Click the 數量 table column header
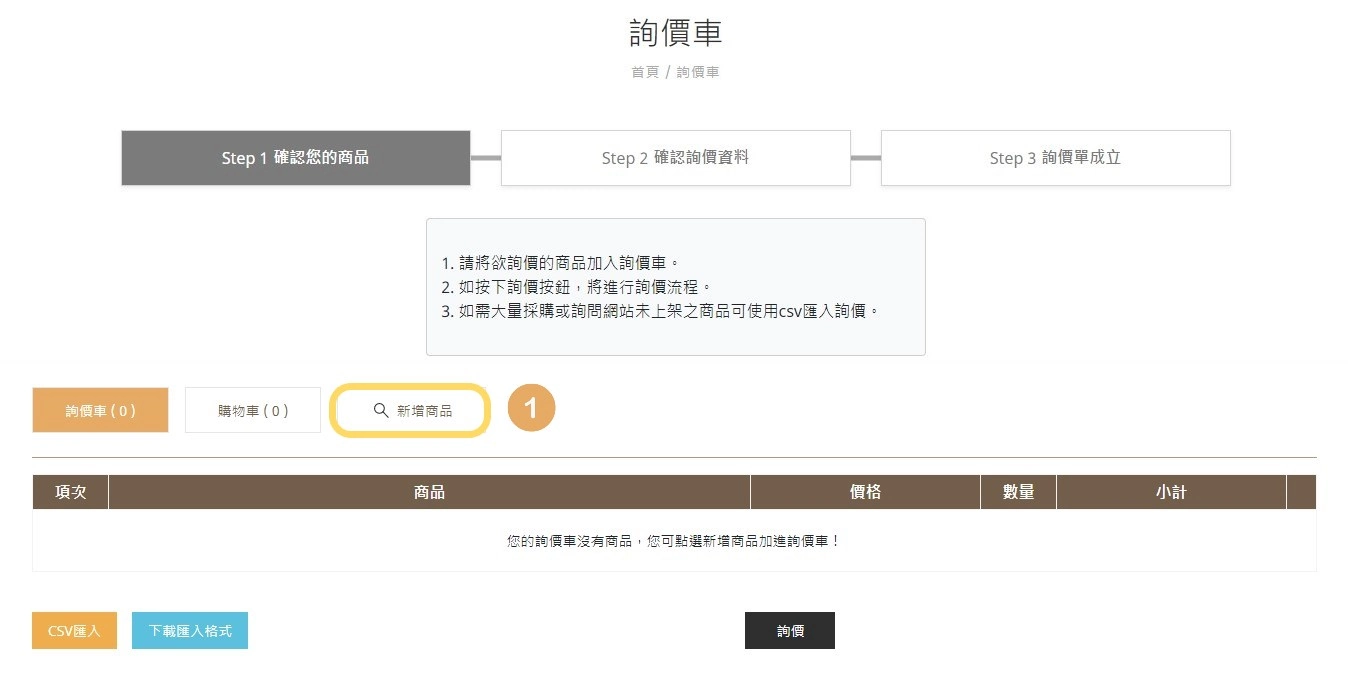This screenshot has width=1348, height=687. 1018,491
